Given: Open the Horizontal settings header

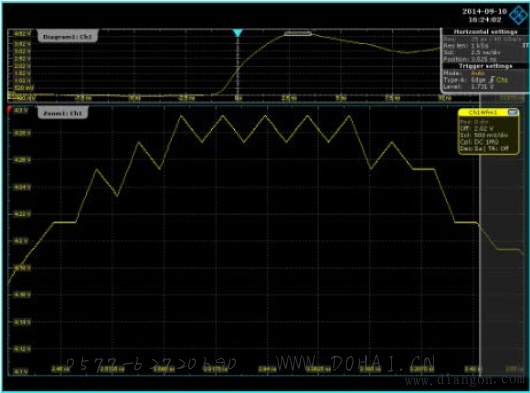Looking at the screenshot, I should pyautogui.click(x=486, y=32).
